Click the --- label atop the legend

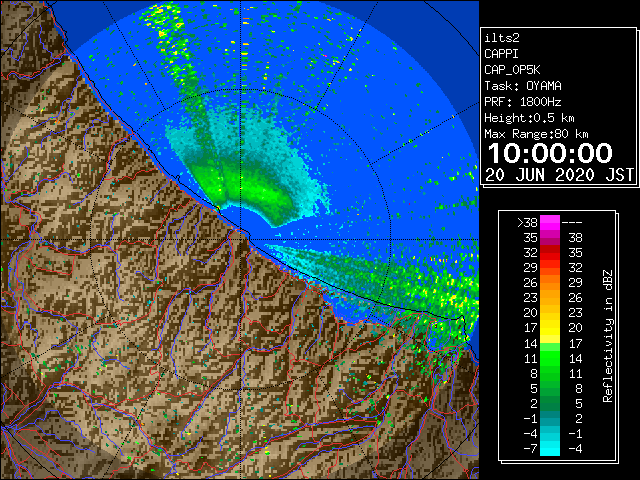572,223
